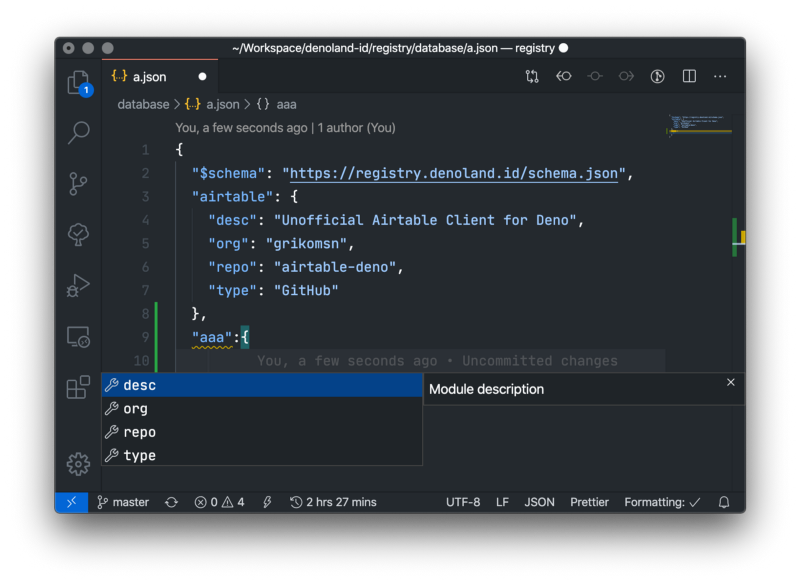Screen dimensions: 800x585
Task: Place cursor on "GitHub" value
Action: pyautogui.click(x=306, y=291)
